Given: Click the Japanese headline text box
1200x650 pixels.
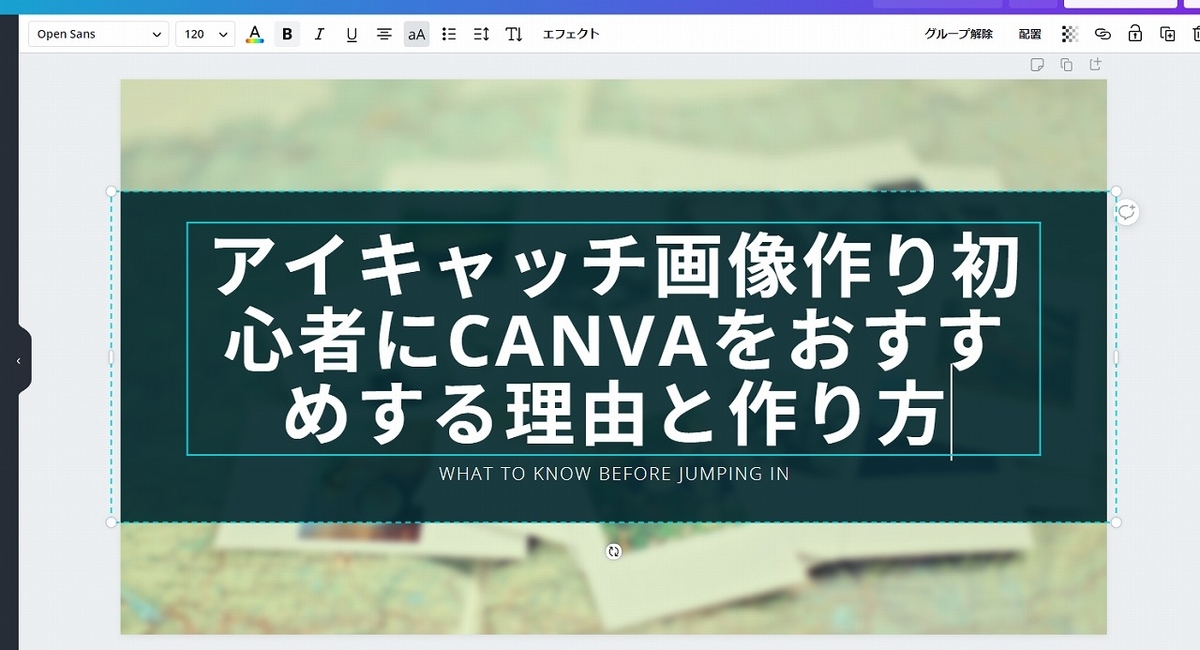Looking at the screenshot, I should coord(613,339).
